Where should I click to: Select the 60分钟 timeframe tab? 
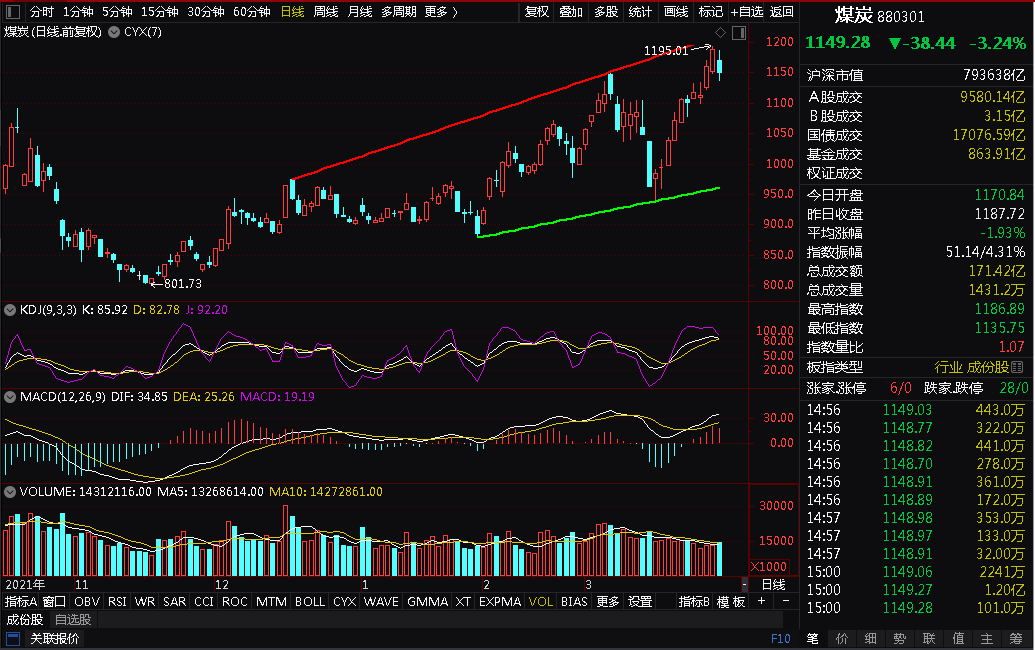coord(251,12)
